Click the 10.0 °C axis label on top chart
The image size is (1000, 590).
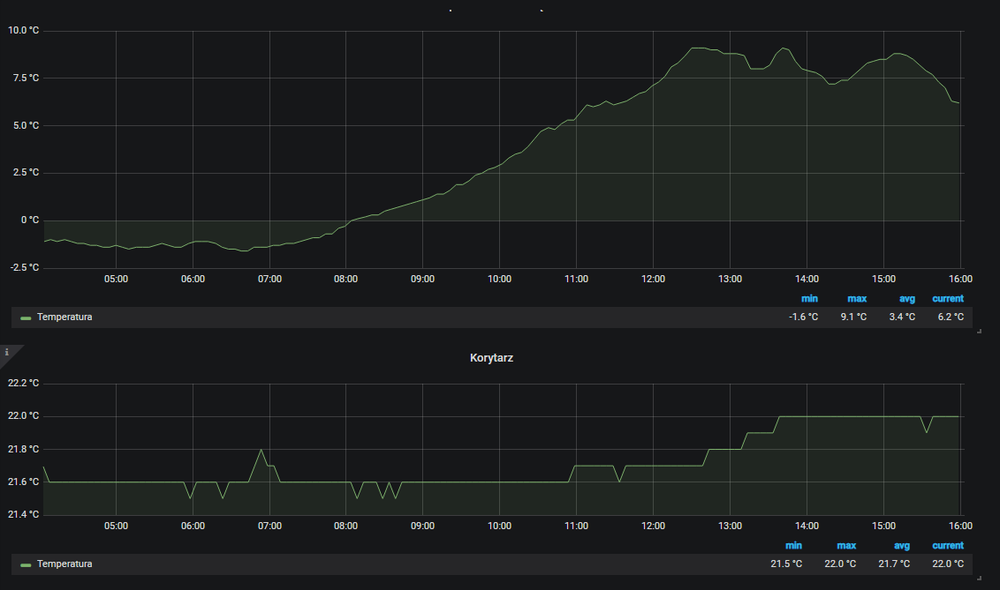pos(24,31)
